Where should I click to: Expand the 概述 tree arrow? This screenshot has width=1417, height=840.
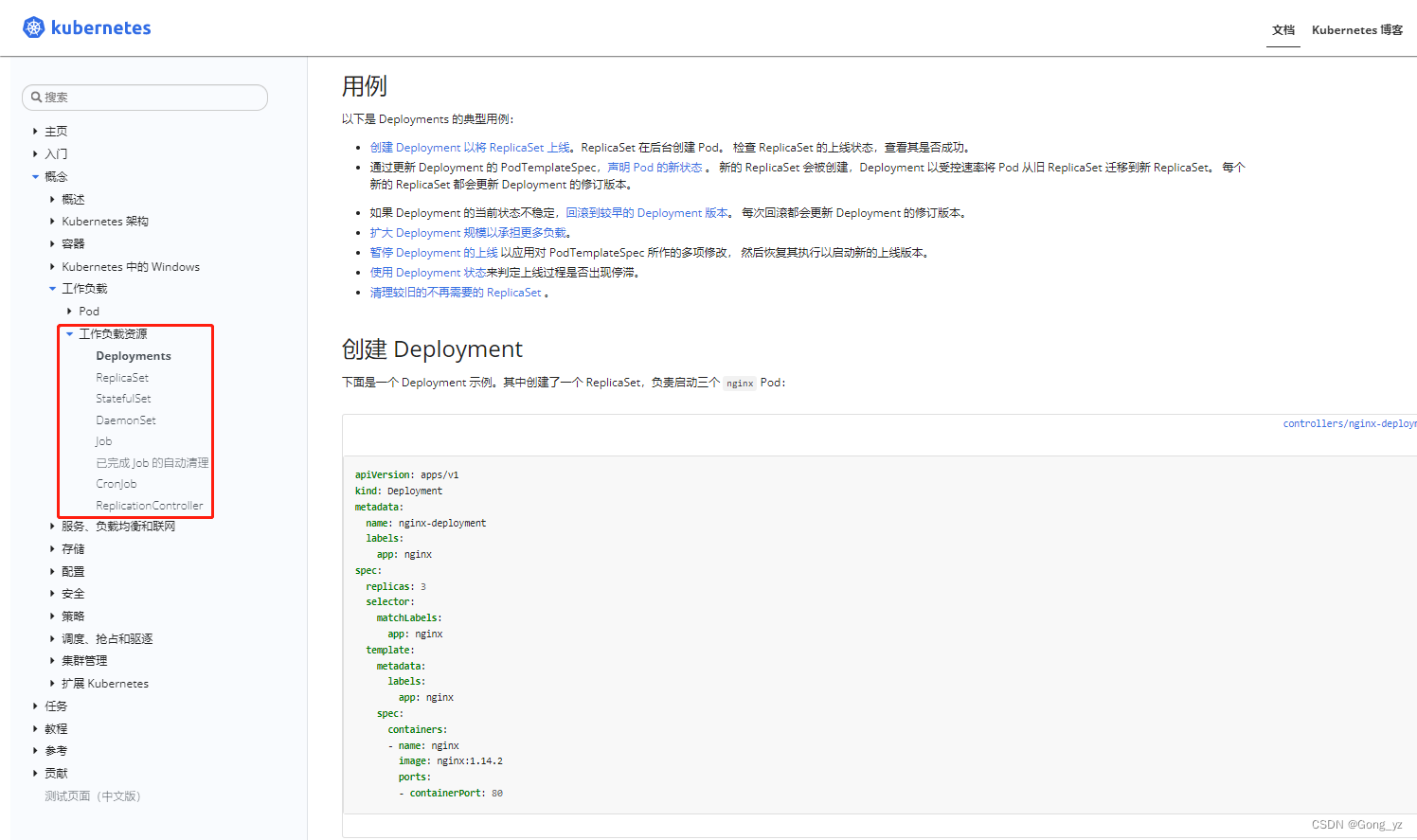[52, 200]
